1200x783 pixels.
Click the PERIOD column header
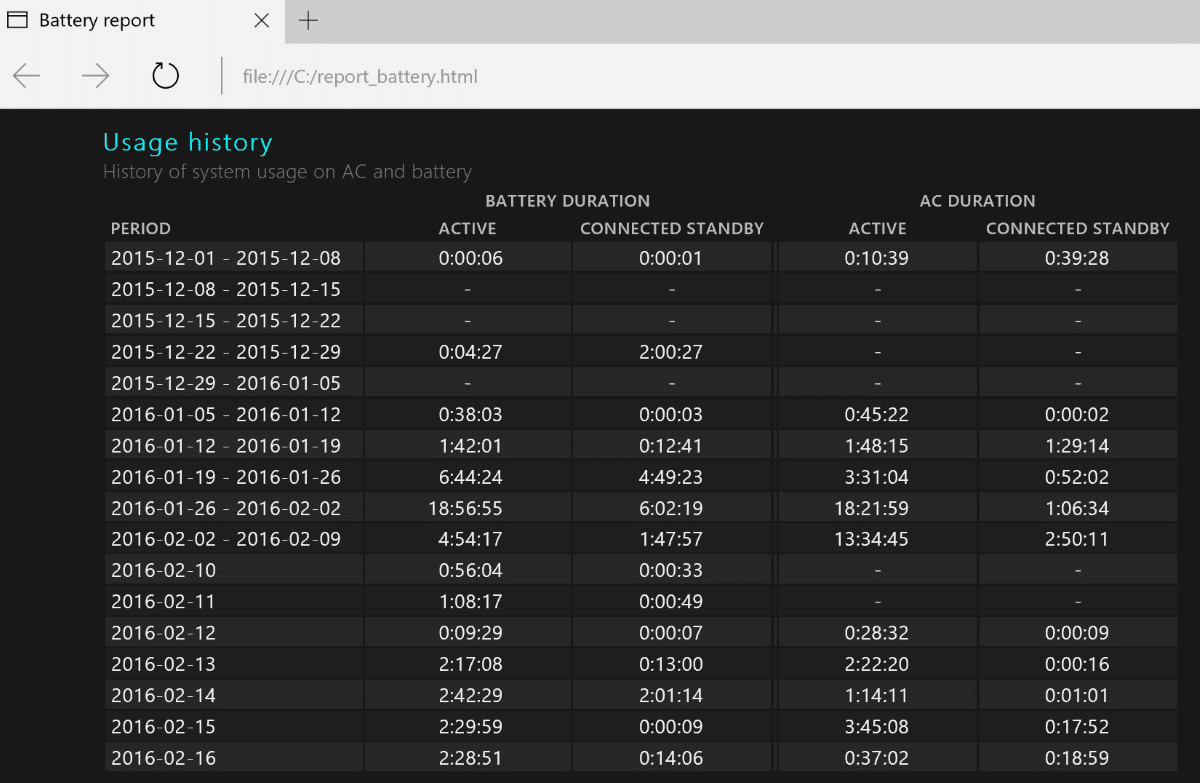141,229
